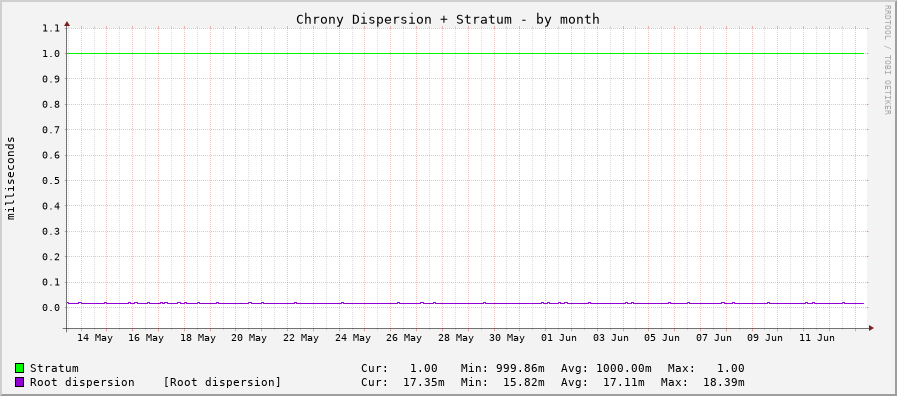Click the '0.5' y-axis tick label
897x396 pixels.
coord(51,181)
